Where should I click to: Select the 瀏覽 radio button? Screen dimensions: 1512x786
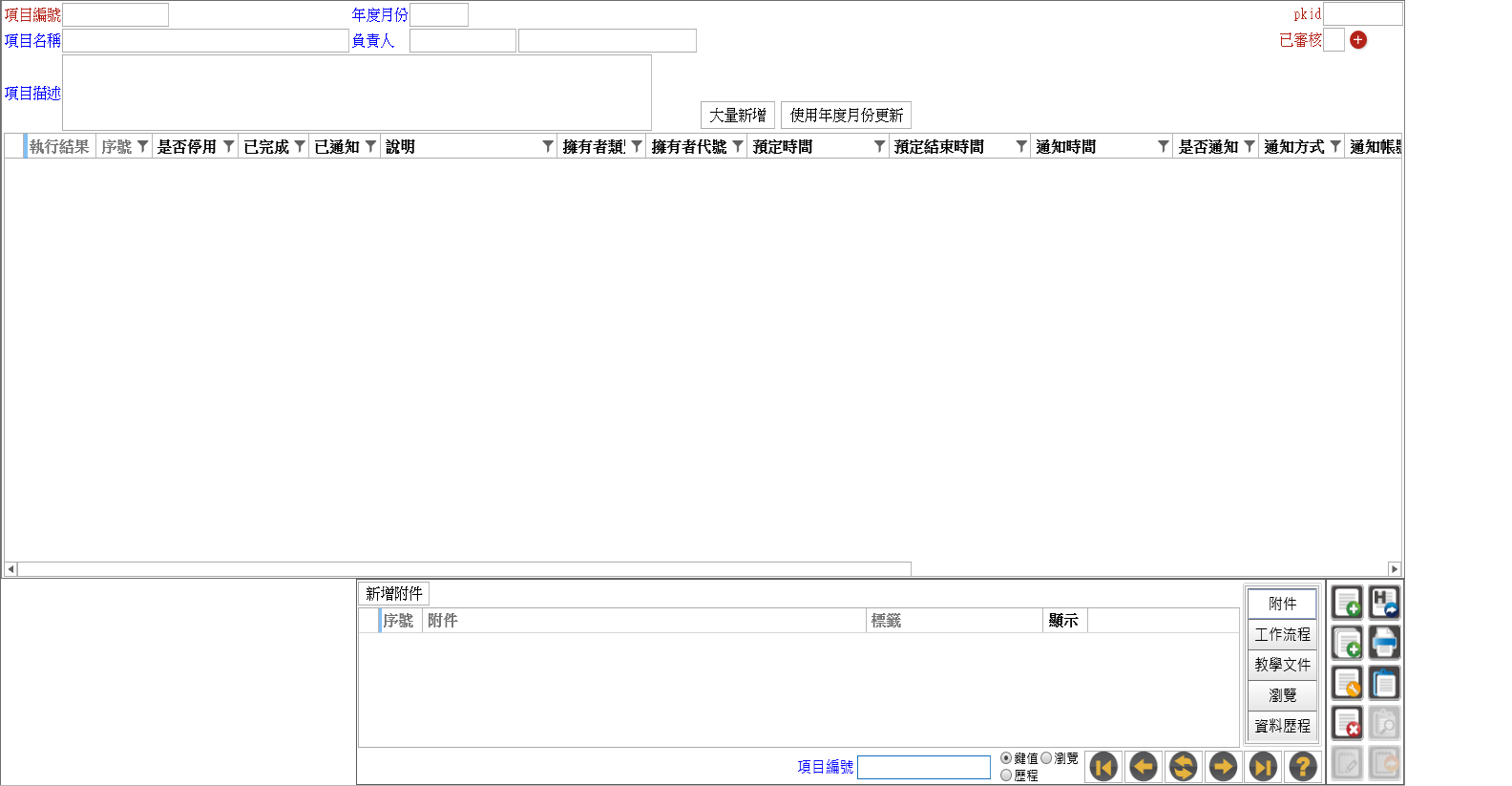pyautogui.click(x=1046, y=758)
